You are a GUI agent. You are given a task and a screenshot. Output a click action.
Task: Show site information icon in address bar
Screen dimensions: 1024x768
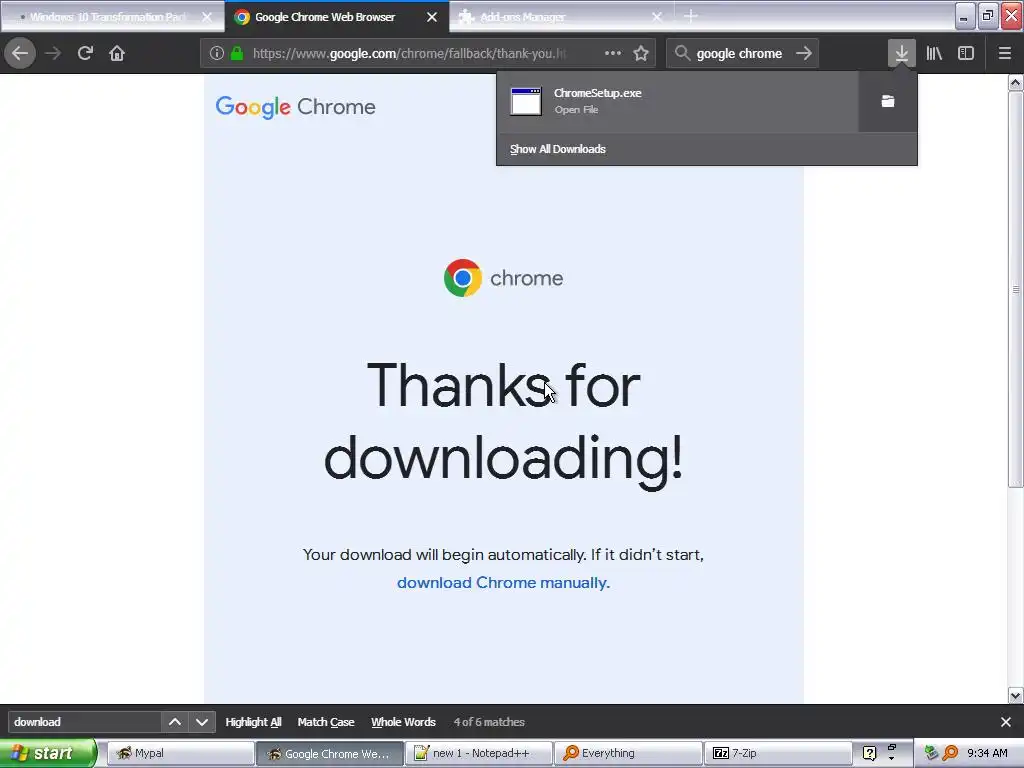click(x=217, y=54)
